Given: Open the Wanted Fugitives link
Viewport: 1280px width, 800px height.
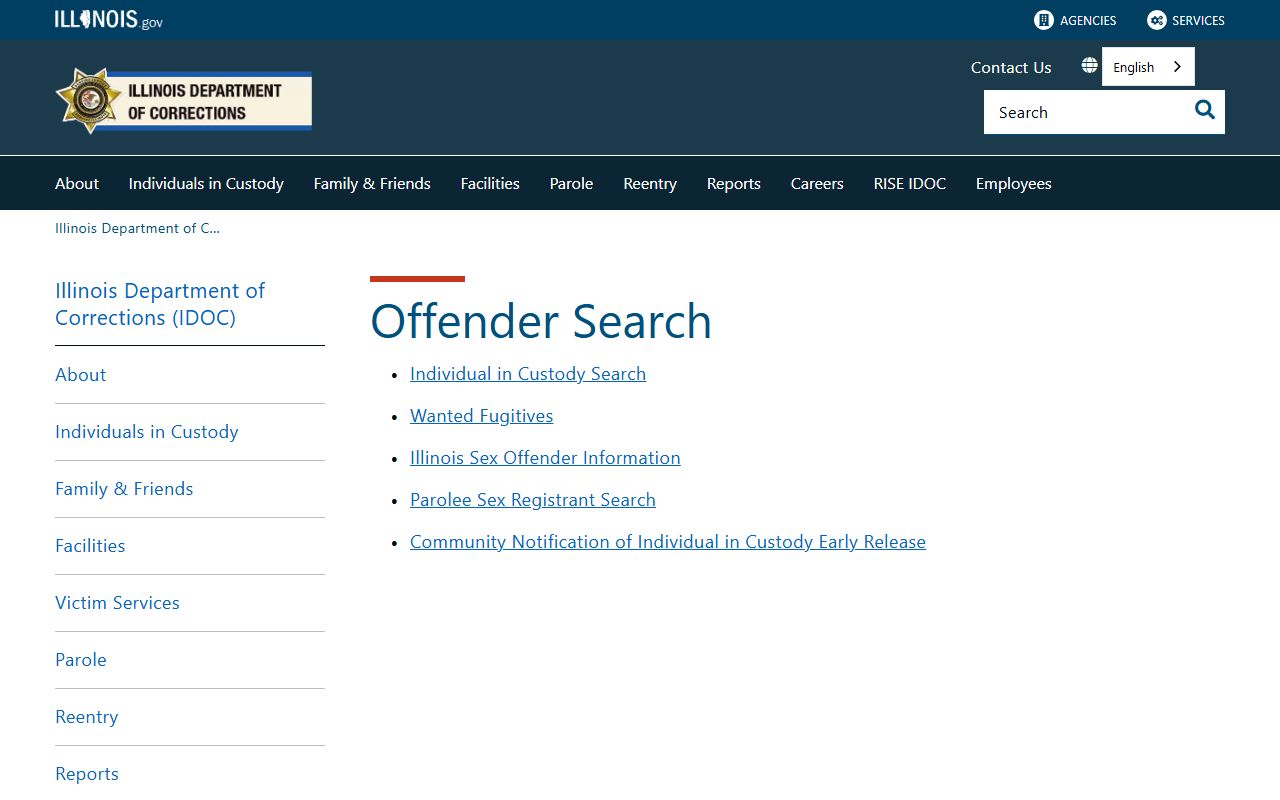Looking at the screenshot, I should (x=481, y=415).
